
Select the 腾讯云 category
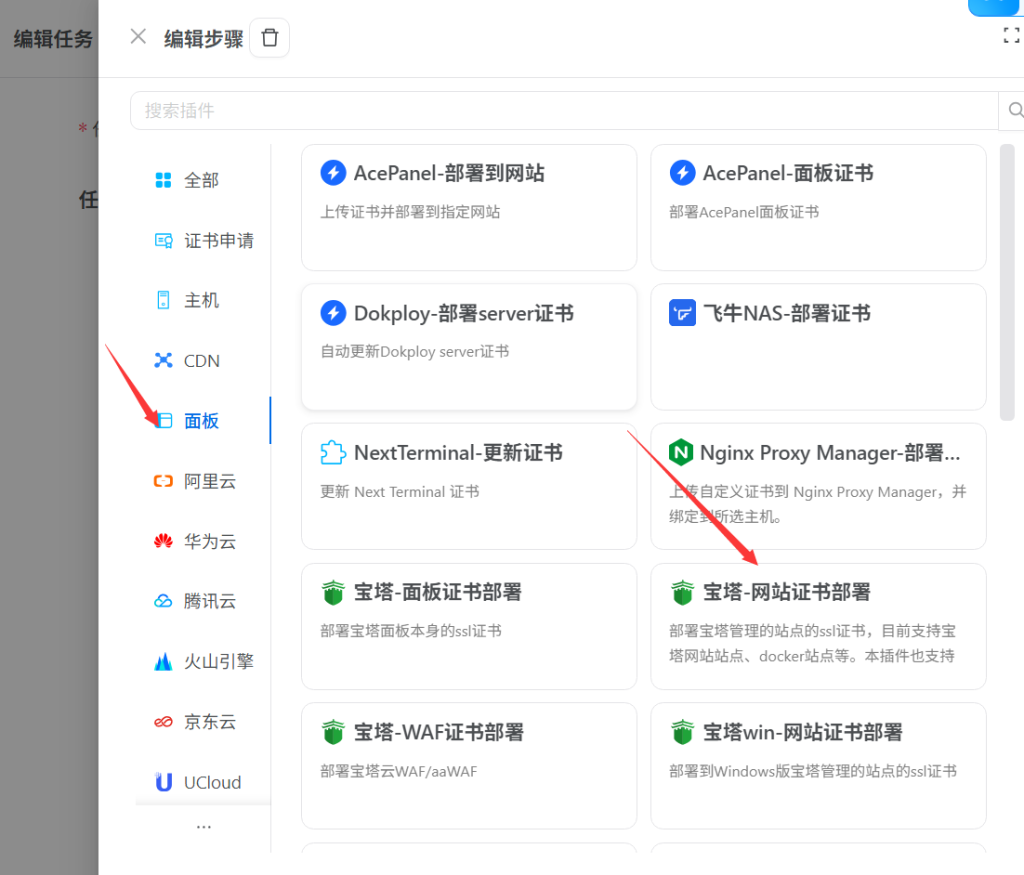pyautogui.click(x=203, y=601)
